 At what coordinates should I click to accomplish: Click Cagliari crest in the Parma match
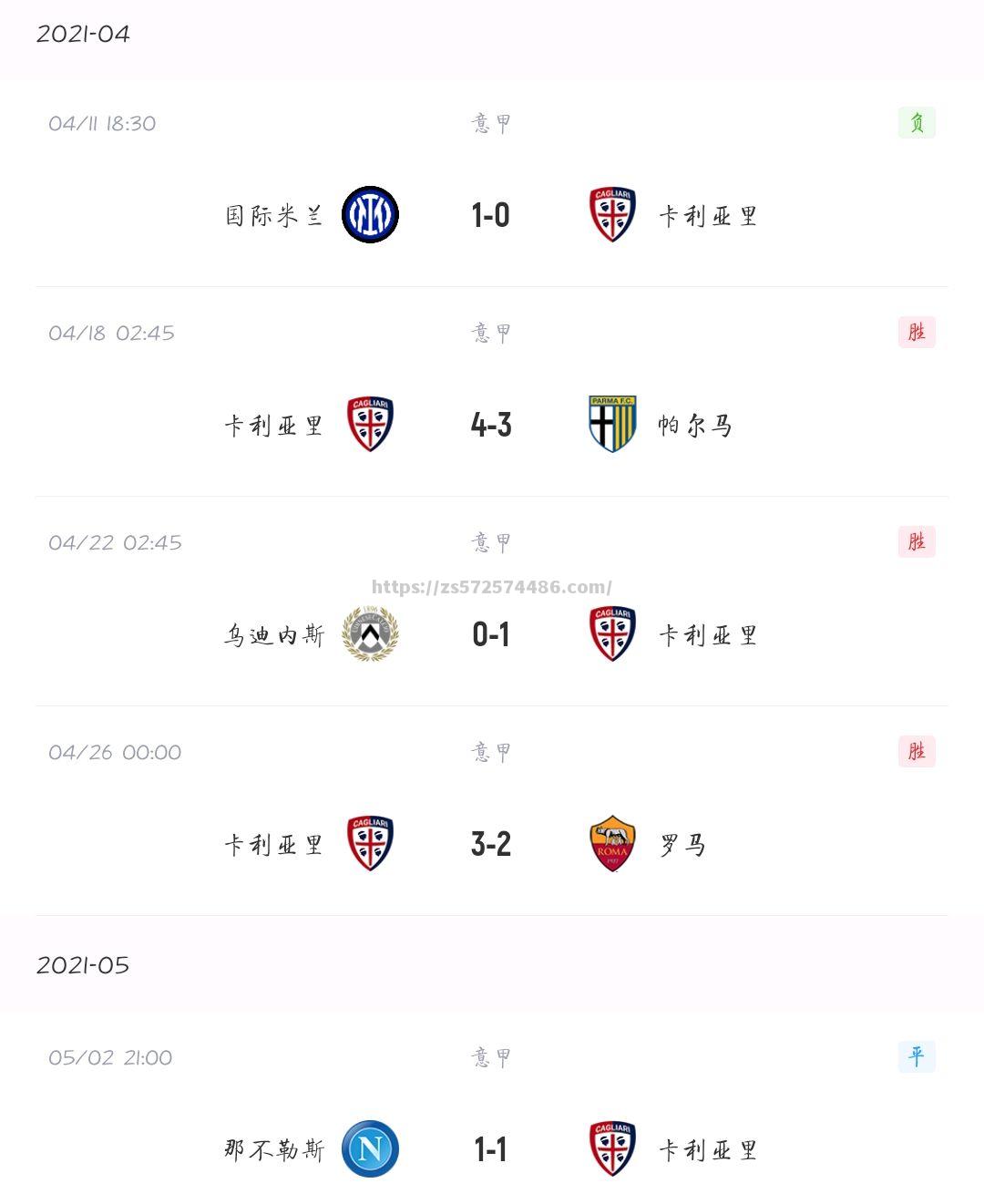(x=370, y=425)
